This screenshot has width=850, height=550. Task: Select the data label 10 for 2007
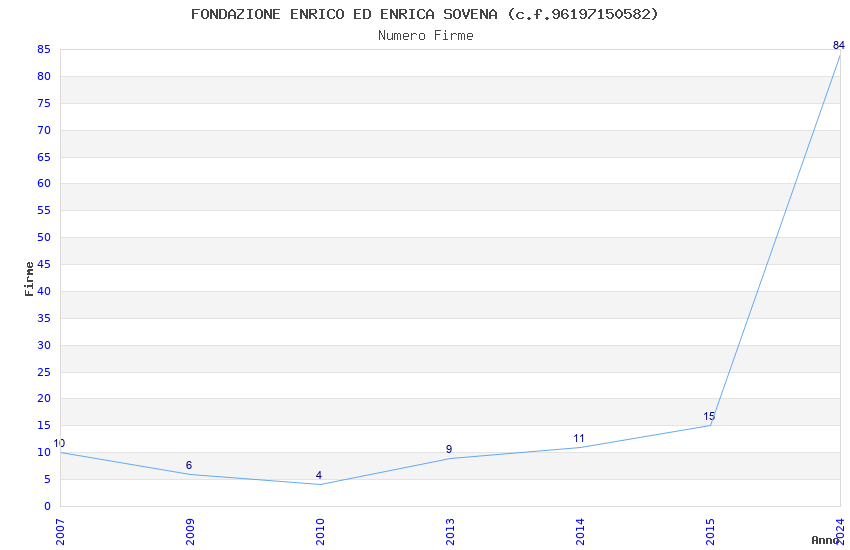[x=59, y=443]
